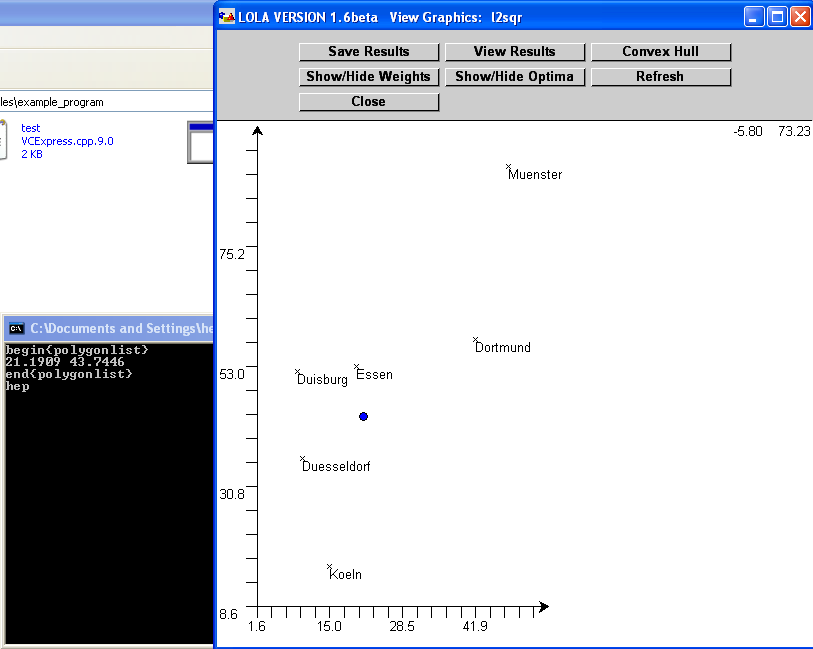Image resolution: width=813 pixels, height=649 pixels.
Task: Select the test VCExpress.cpp file icon
Action: pyautogui.click(x=3, y=140)
